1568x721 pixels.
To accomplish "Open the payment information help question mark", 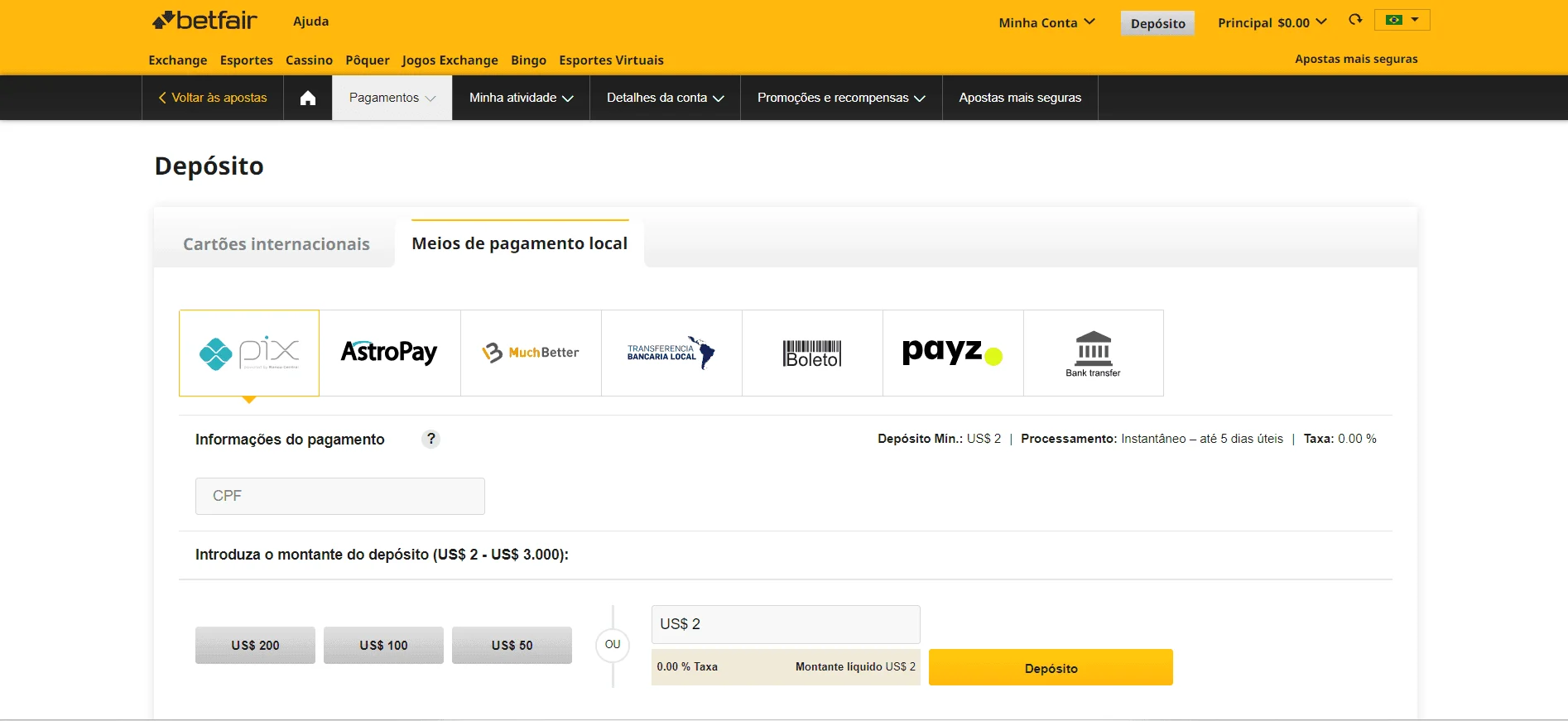I will point(430,439).
